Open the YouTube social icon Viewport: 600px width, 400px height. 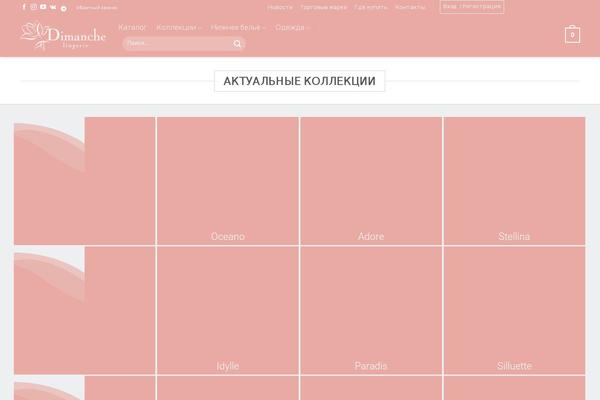pos(43,7)
